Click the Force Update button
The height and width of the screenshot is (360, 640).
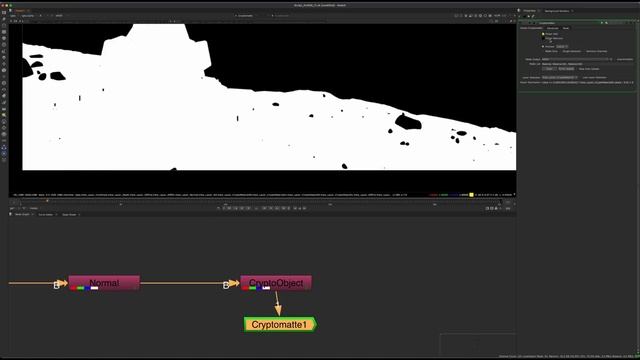click(567, 69)
